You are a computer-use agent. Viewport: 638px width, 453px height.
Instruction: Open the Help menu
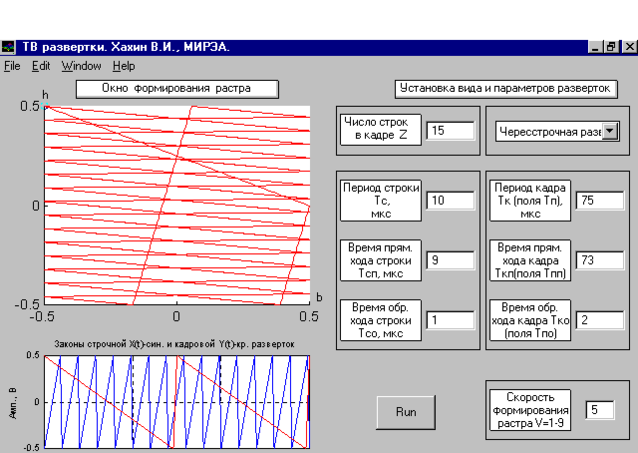124,66
